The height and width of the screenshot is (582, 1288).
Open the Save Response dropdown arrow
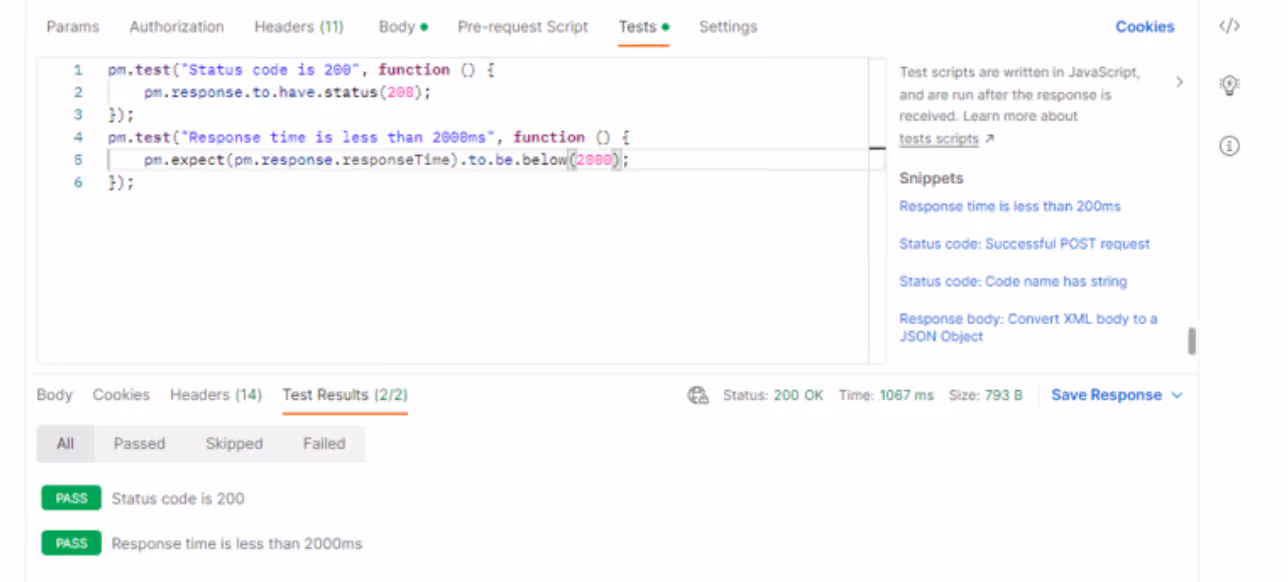click(x=1177, y=396)
